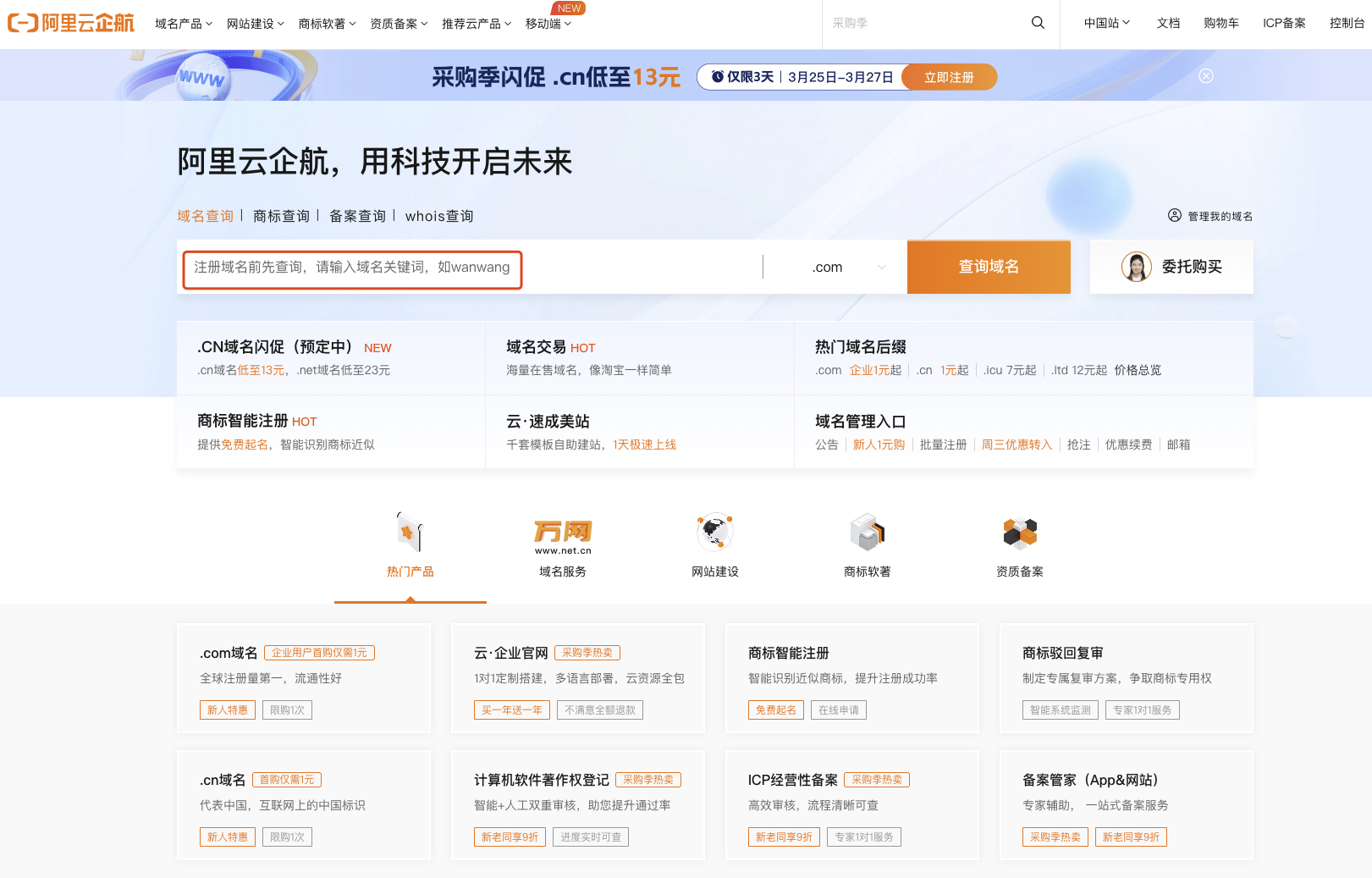Open the 云·速成美站 link
This screenshot has width=1372, height=878.
[x=548, y=421]
